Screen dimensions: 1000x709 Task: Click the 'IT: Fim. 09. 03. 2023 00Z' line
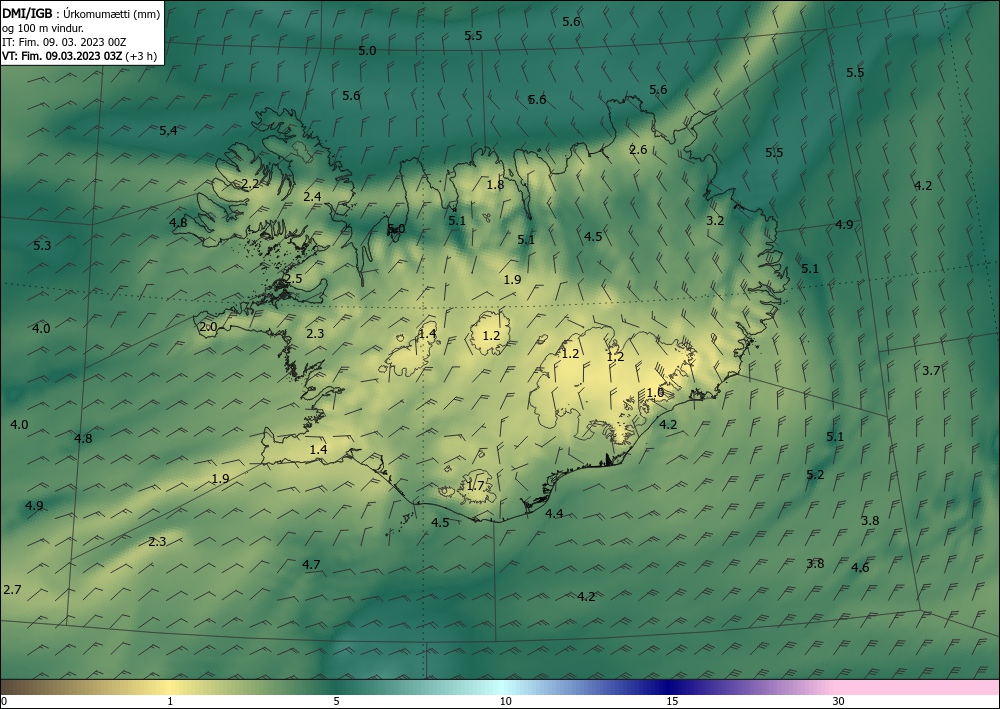click(x=64, y=42)
